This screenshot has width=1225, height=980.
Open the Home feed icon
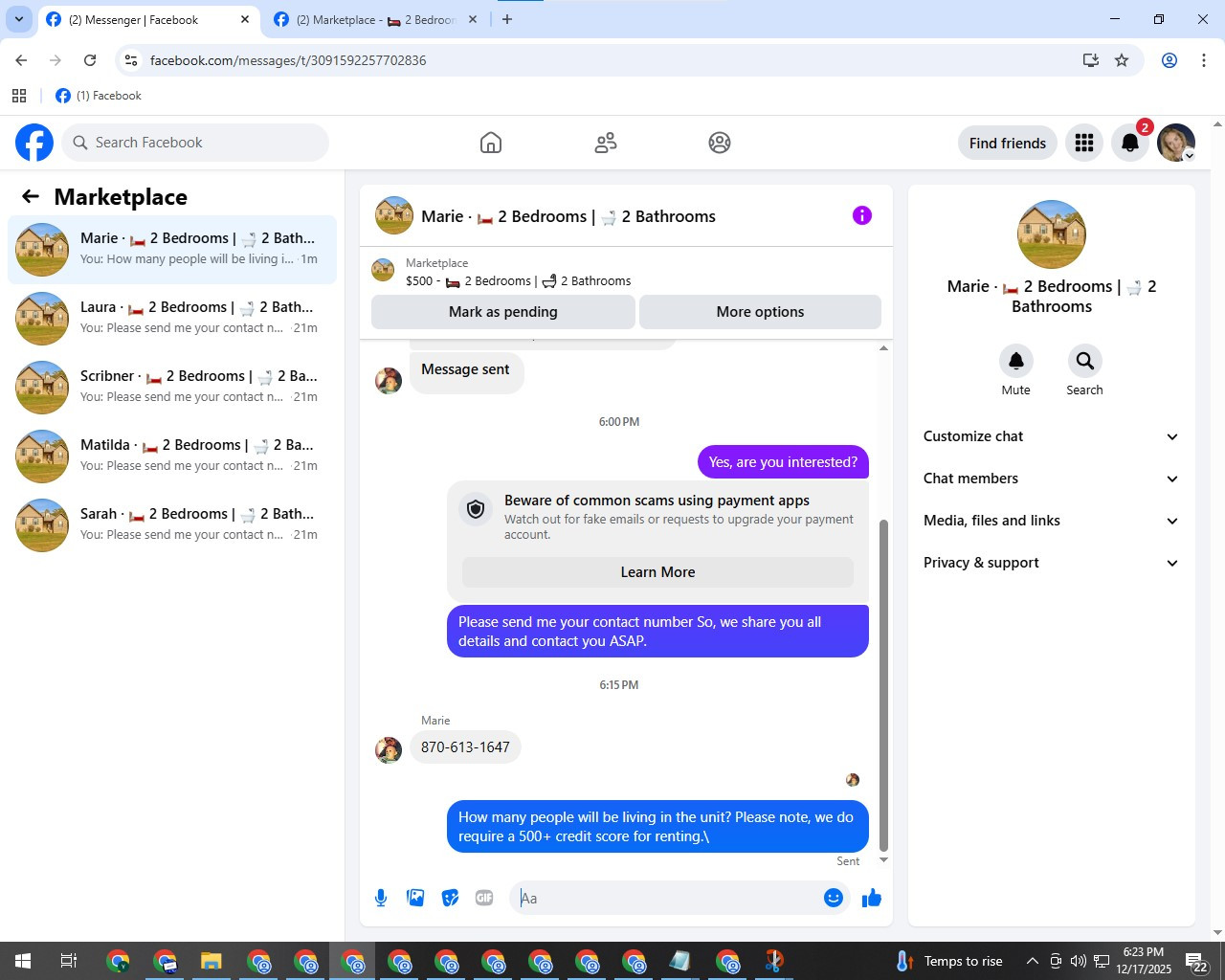[x=491, y=143]
